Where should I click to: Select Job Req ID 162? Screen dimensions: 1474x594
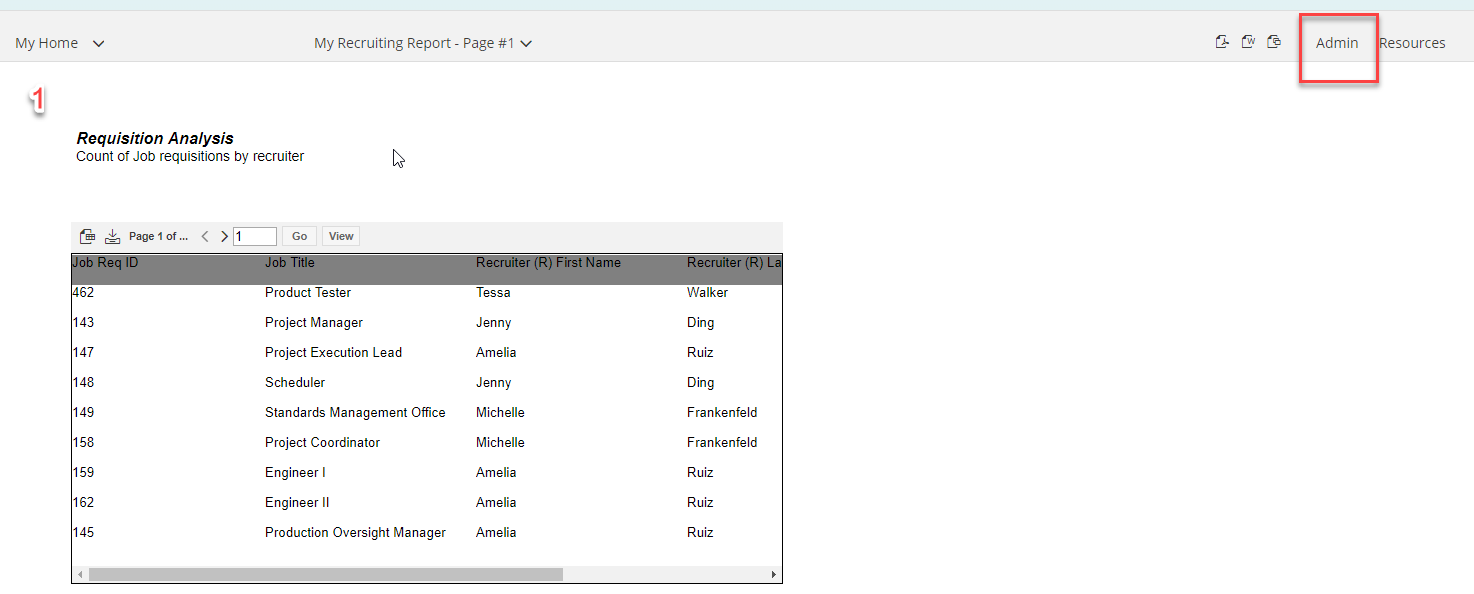click(x=83, y=503)
